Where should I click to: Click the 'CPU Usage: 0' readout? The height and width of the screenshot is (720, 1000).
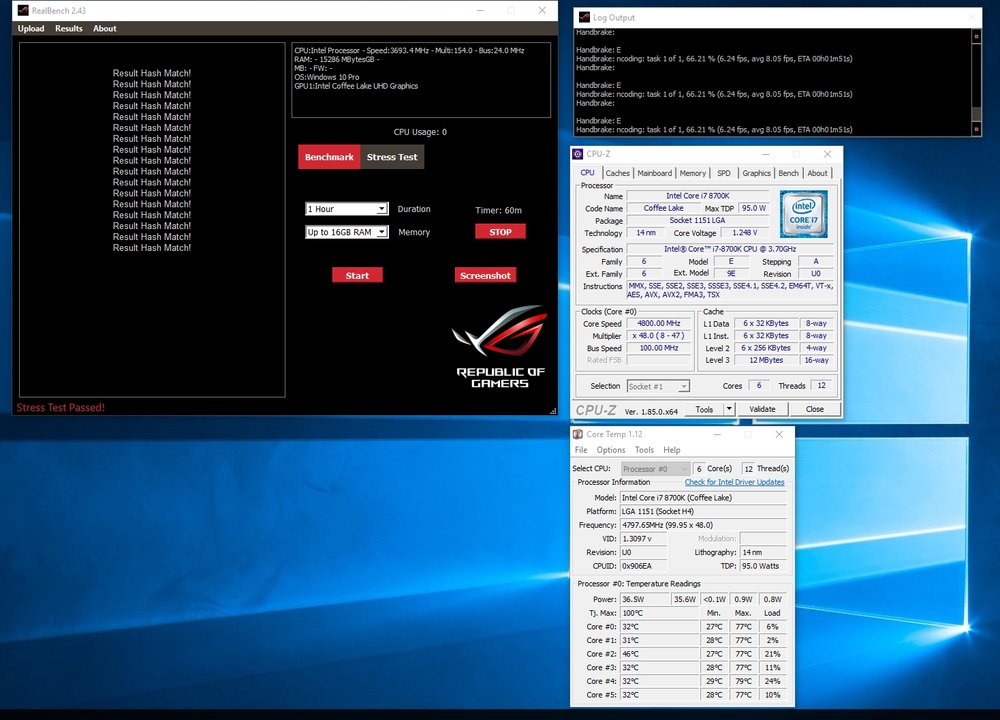420,132
